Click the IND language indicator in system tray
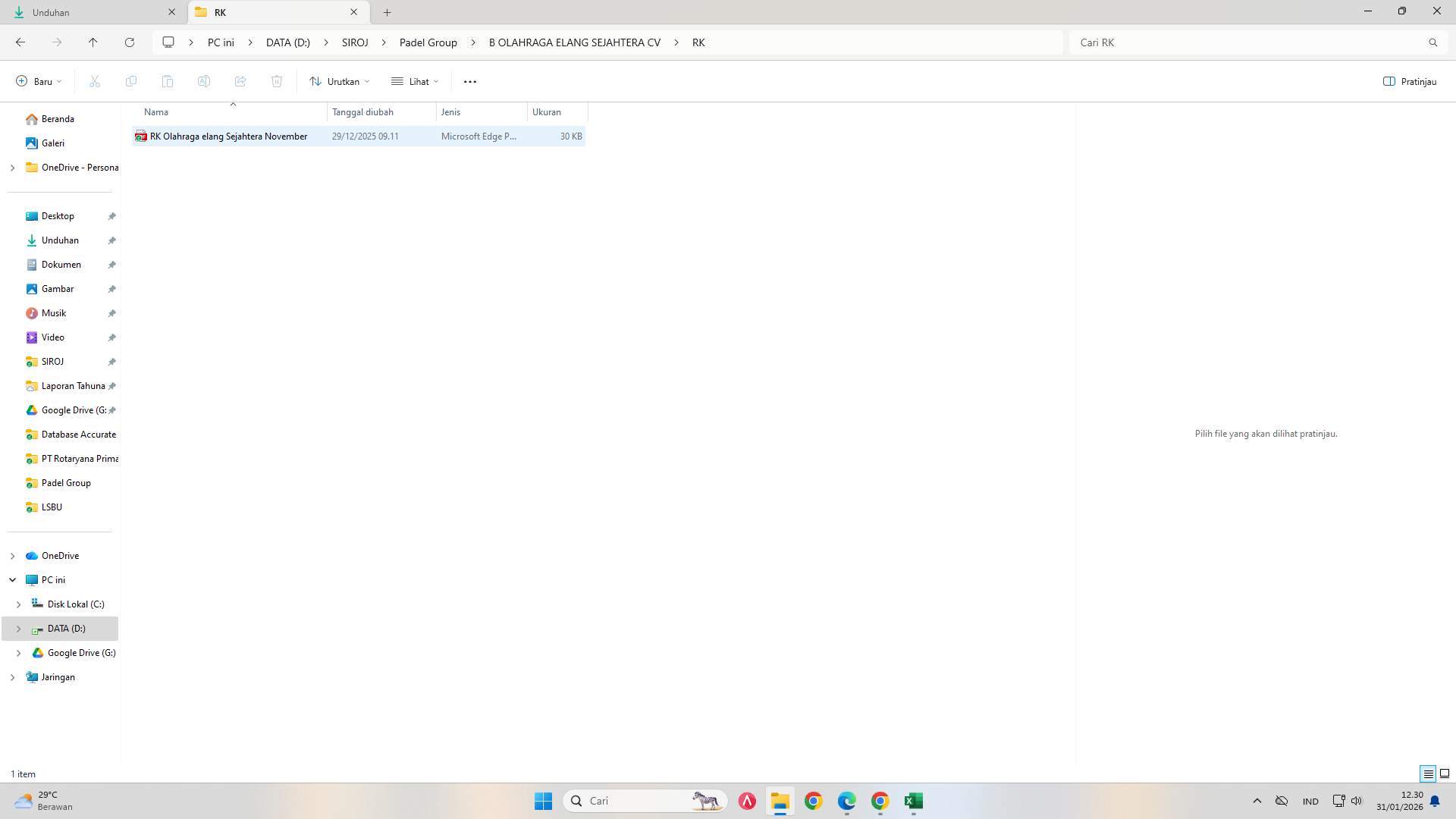 [x=1310, y=801]
